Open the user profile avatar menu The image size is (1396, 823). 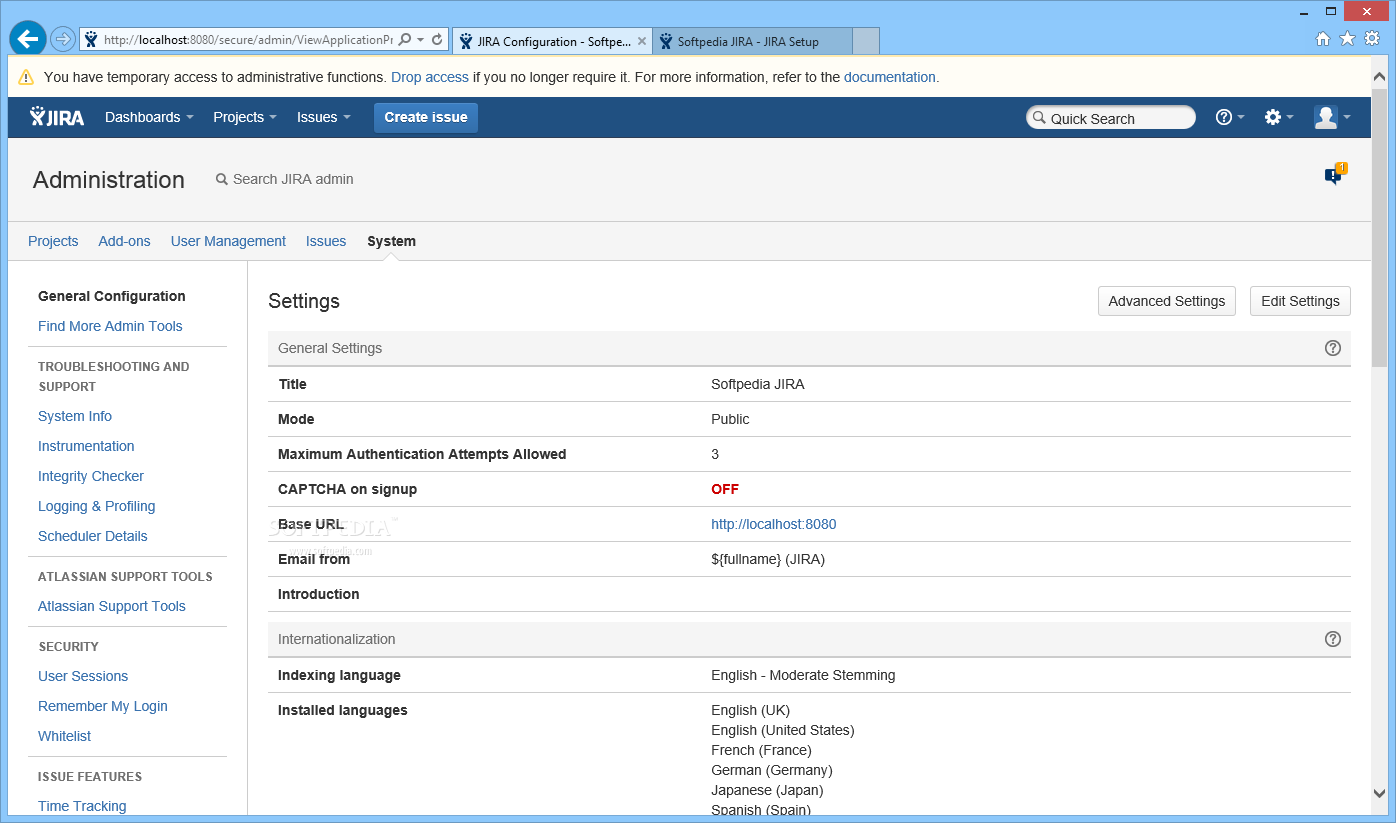point(1332,117)
